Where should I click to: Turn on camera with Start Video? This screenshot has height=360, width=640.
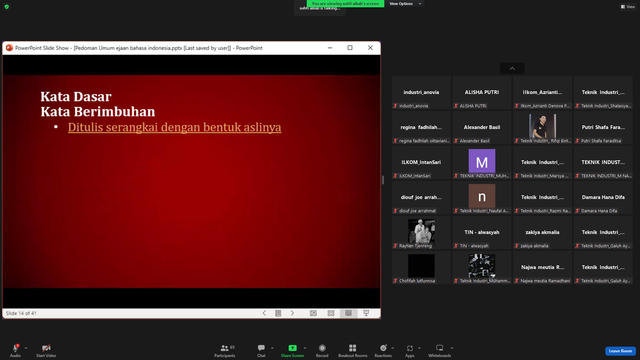click(46, 350)
